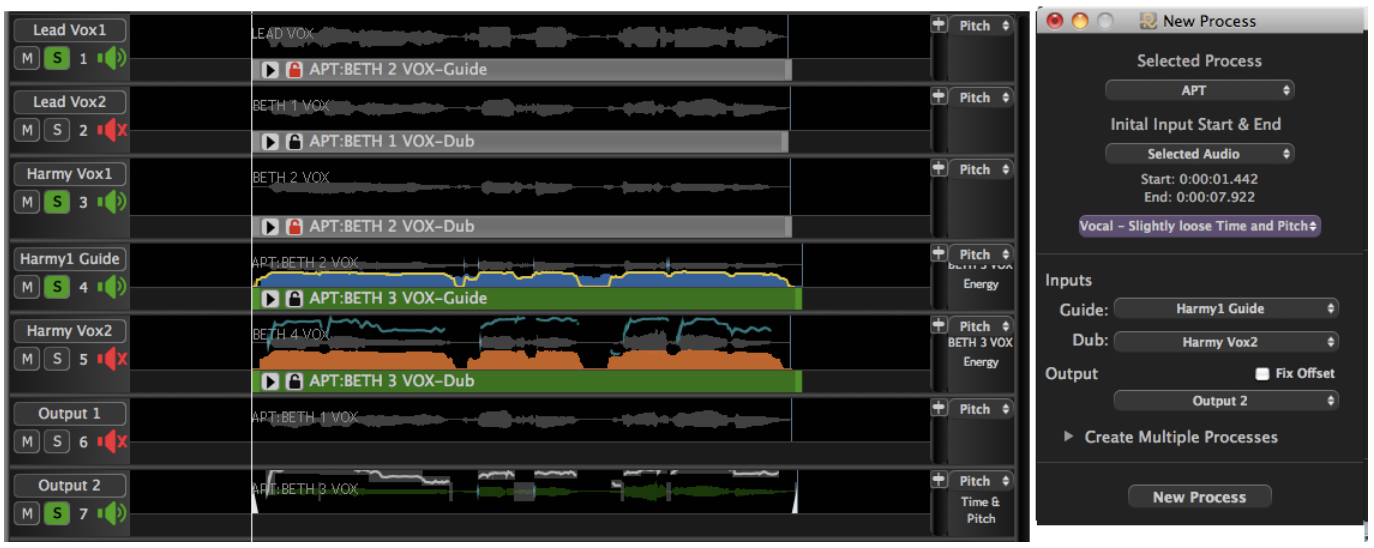Click the red muted speaker on Output 1
The image size is (1374, 548).
click(x=113, y=442)
